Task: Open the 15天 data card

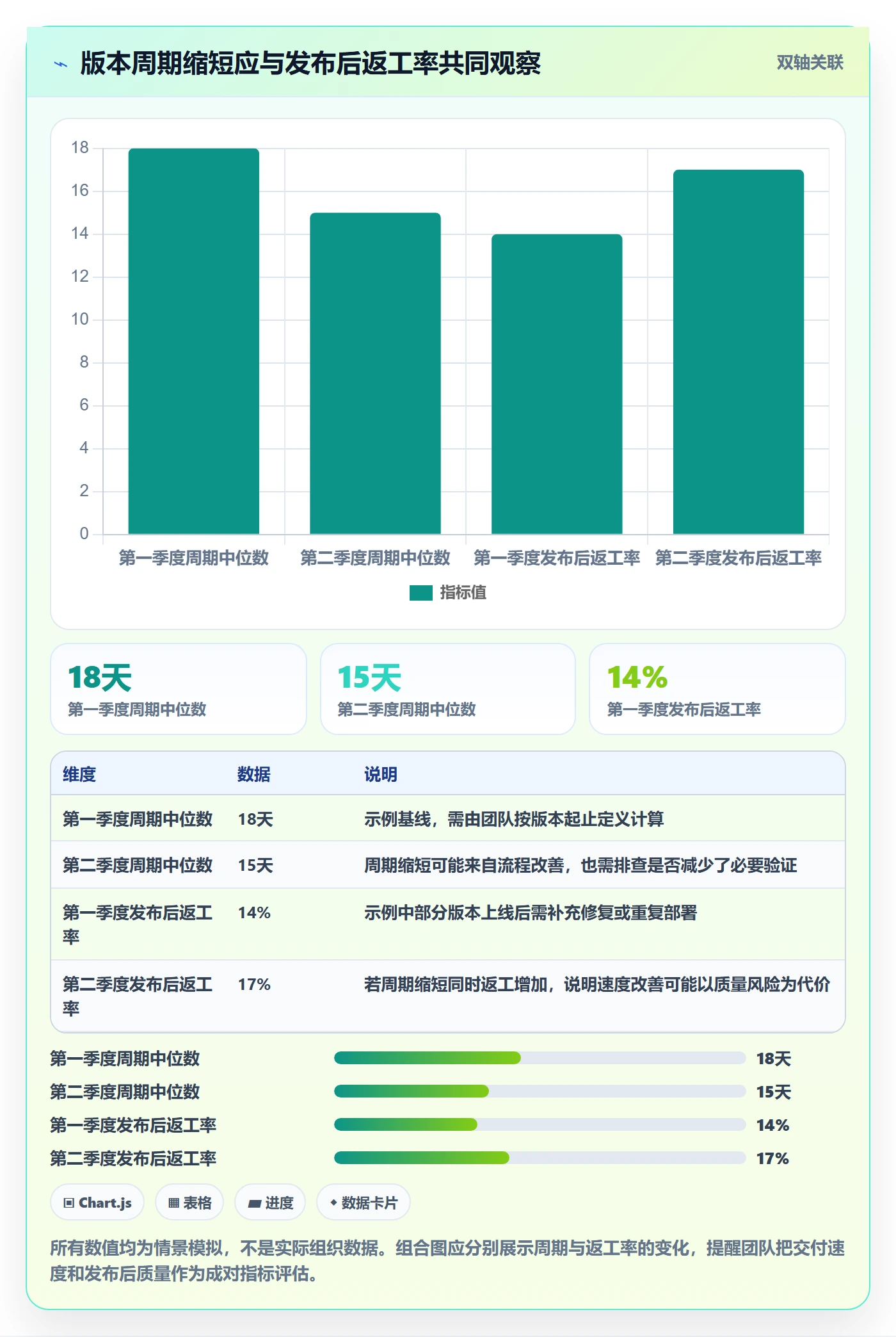Action: 448,689
